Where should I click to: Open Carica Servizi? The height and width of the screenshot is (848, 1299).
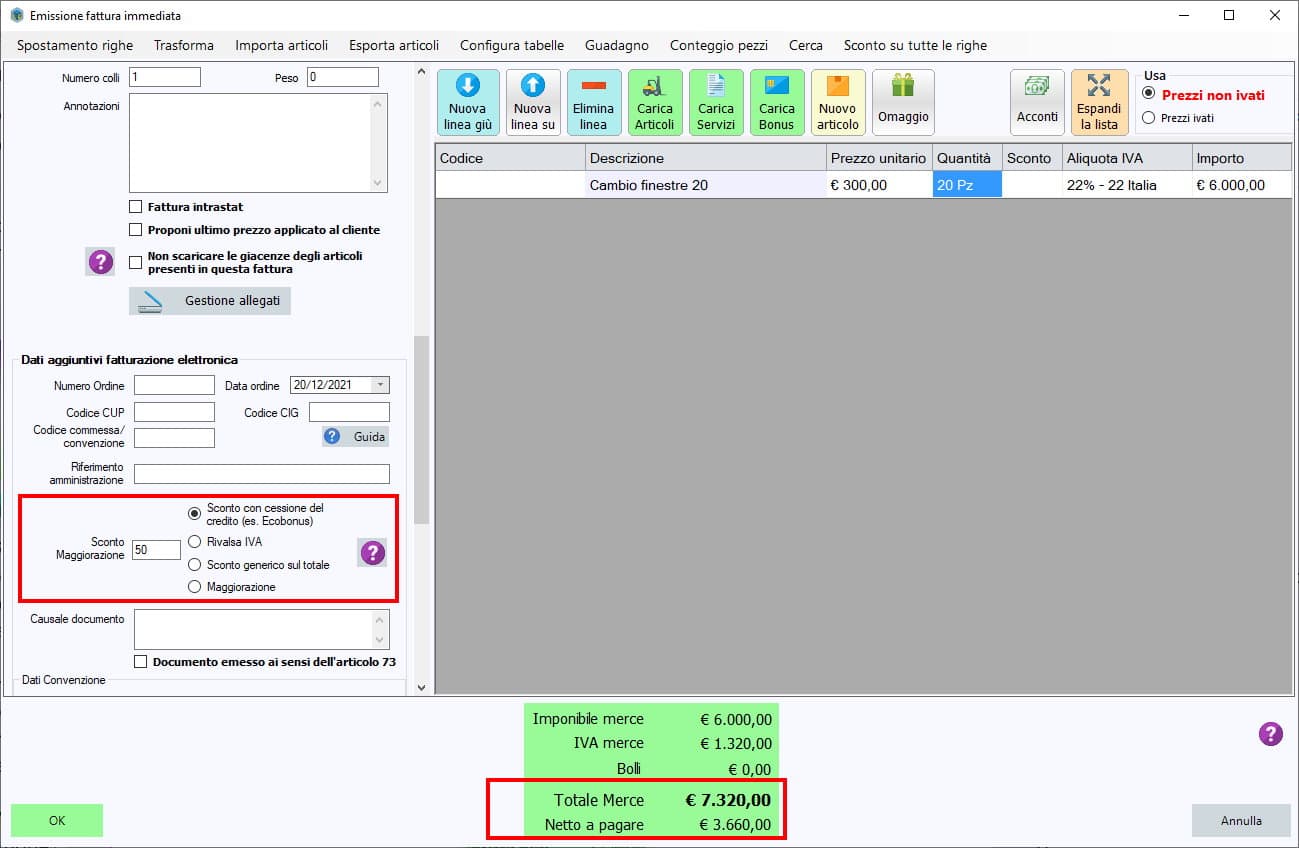[716, 102]
